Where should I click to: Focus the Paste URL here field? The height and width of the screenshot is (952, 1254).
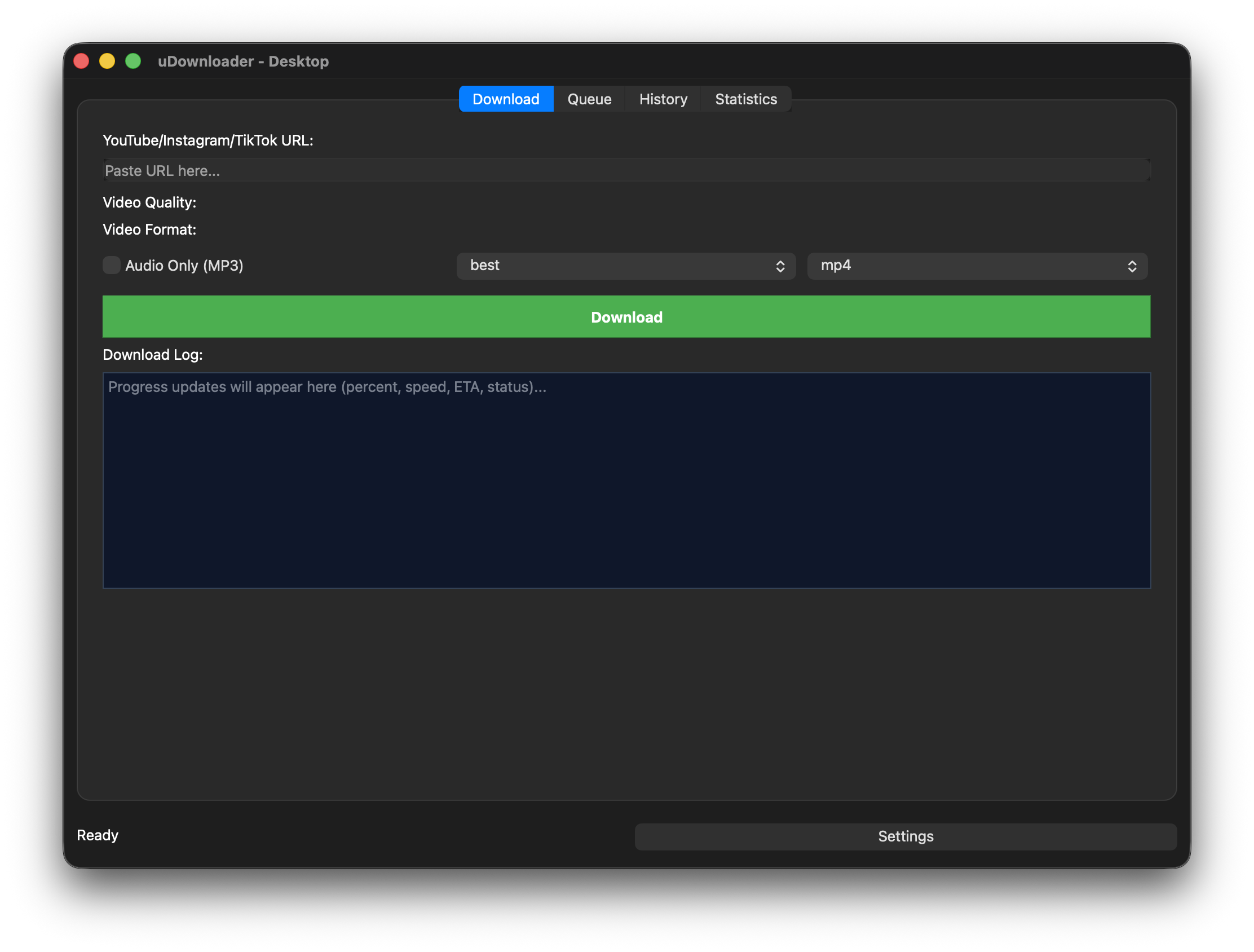[x=626, y=171]
